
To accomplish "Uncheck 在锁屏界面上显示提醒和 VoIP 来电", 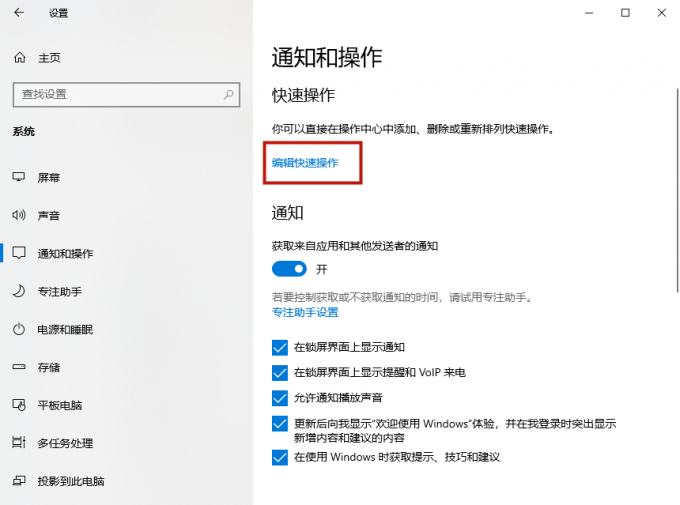I will (280, 373).
